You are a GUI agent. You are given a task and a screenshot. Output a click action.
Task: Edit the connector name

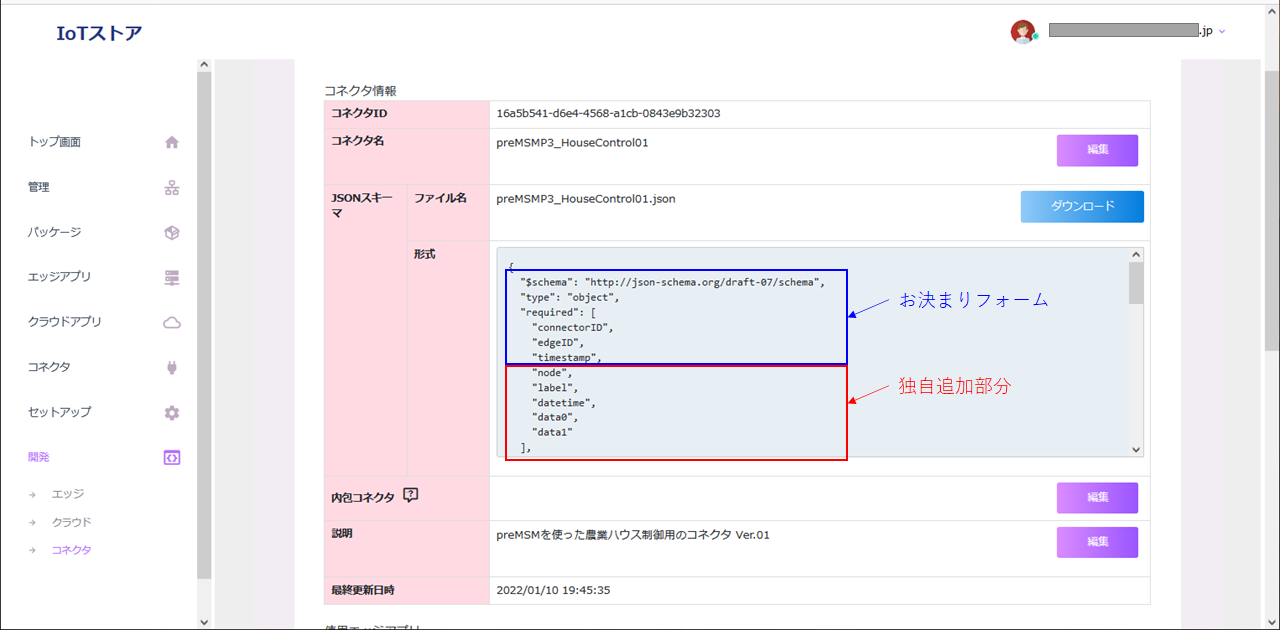[x=1097, y=150]
